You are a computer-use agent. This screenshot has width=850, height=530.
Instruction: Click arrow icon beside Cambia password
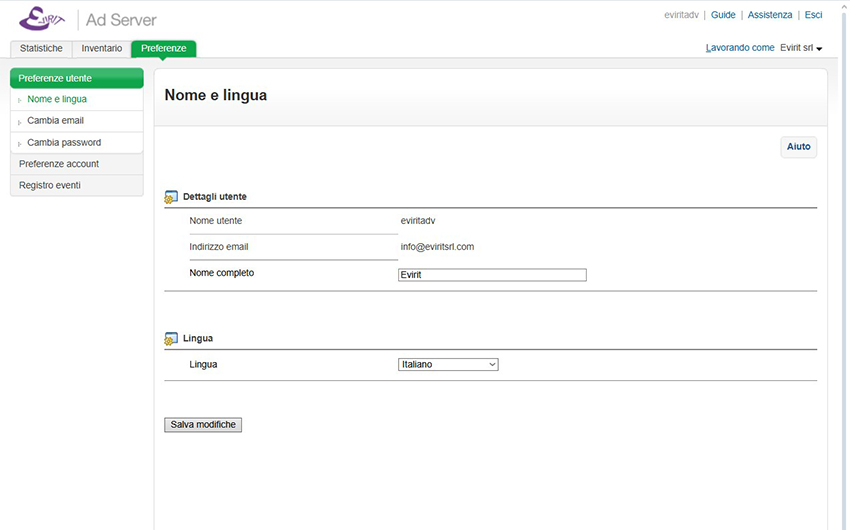19,144
